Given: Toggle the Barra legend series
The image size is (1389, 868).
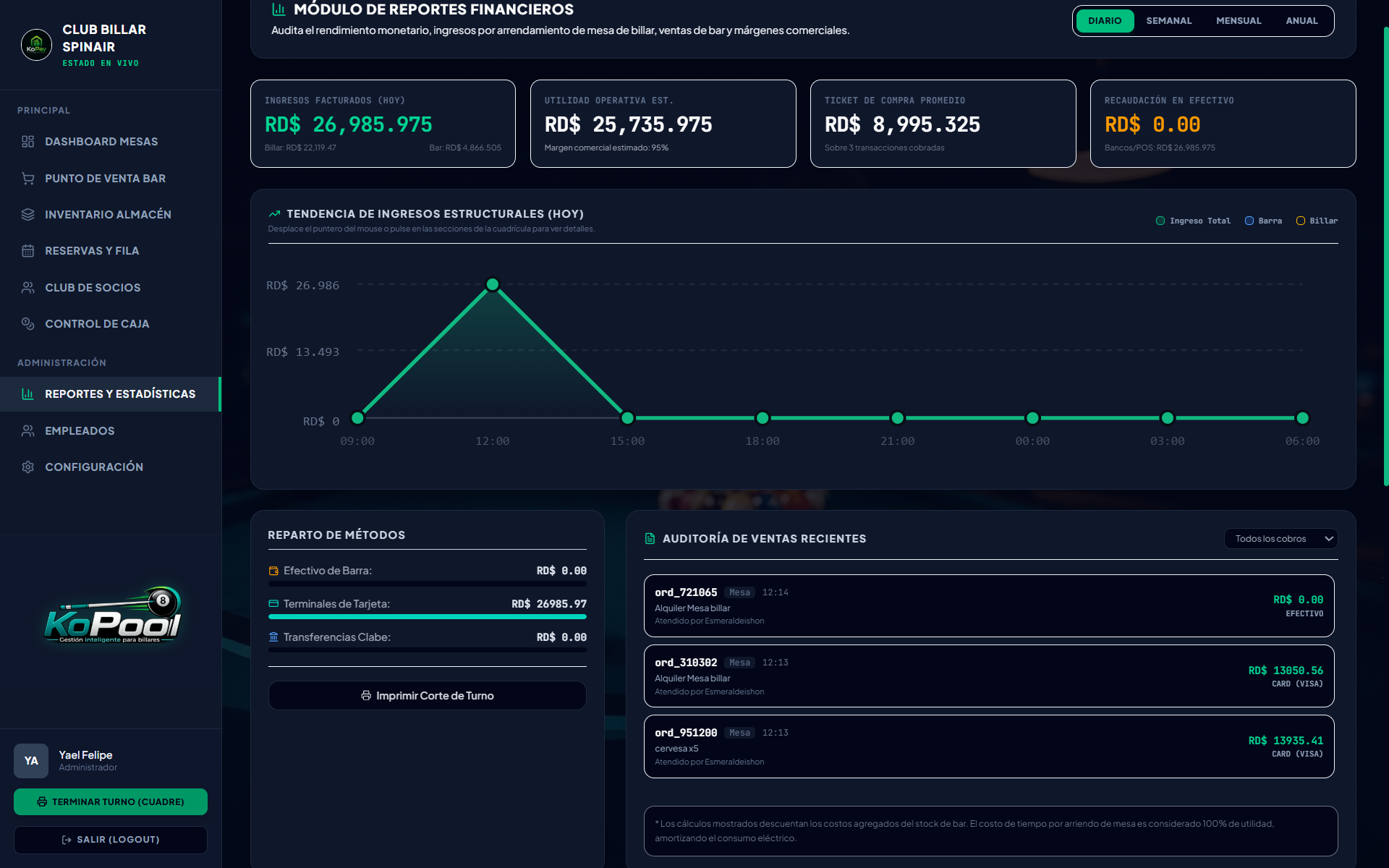Looking at the screenshot, I should click(x=1263, y=221).
